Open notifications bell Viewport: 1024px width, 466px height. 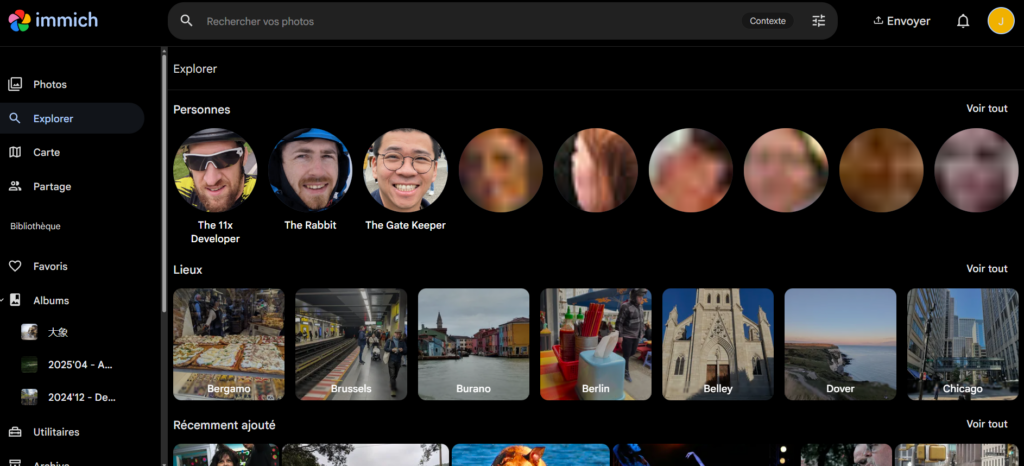click(963, 21)
